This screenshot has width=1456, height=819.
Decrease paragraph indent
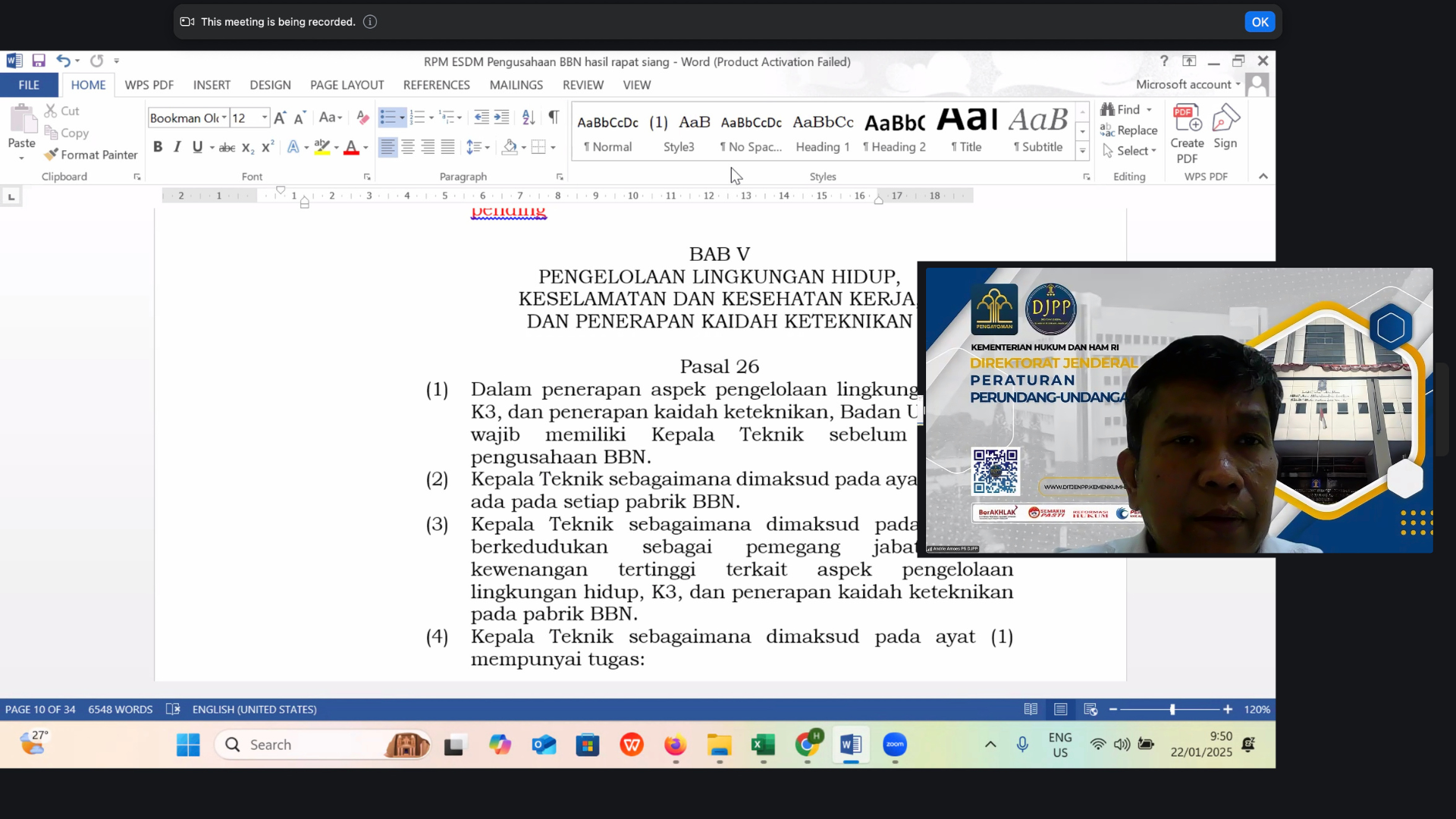(x=482, y=118)
